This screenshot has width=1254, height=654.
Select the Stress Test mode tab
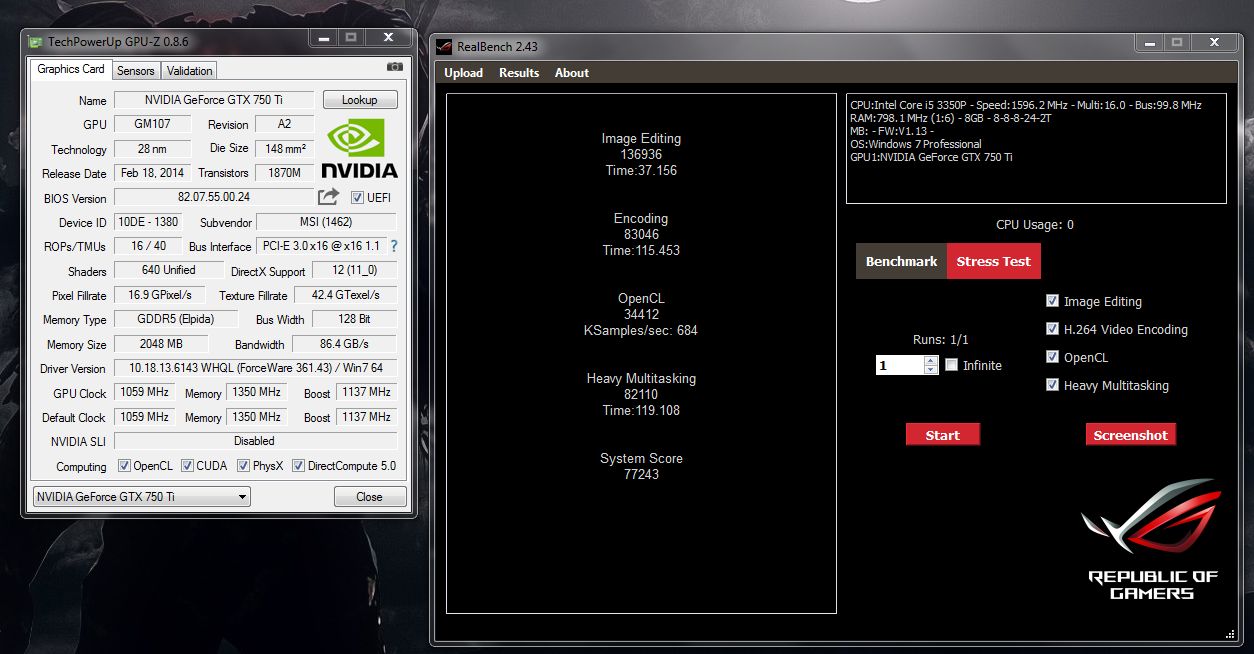[993, 261]
